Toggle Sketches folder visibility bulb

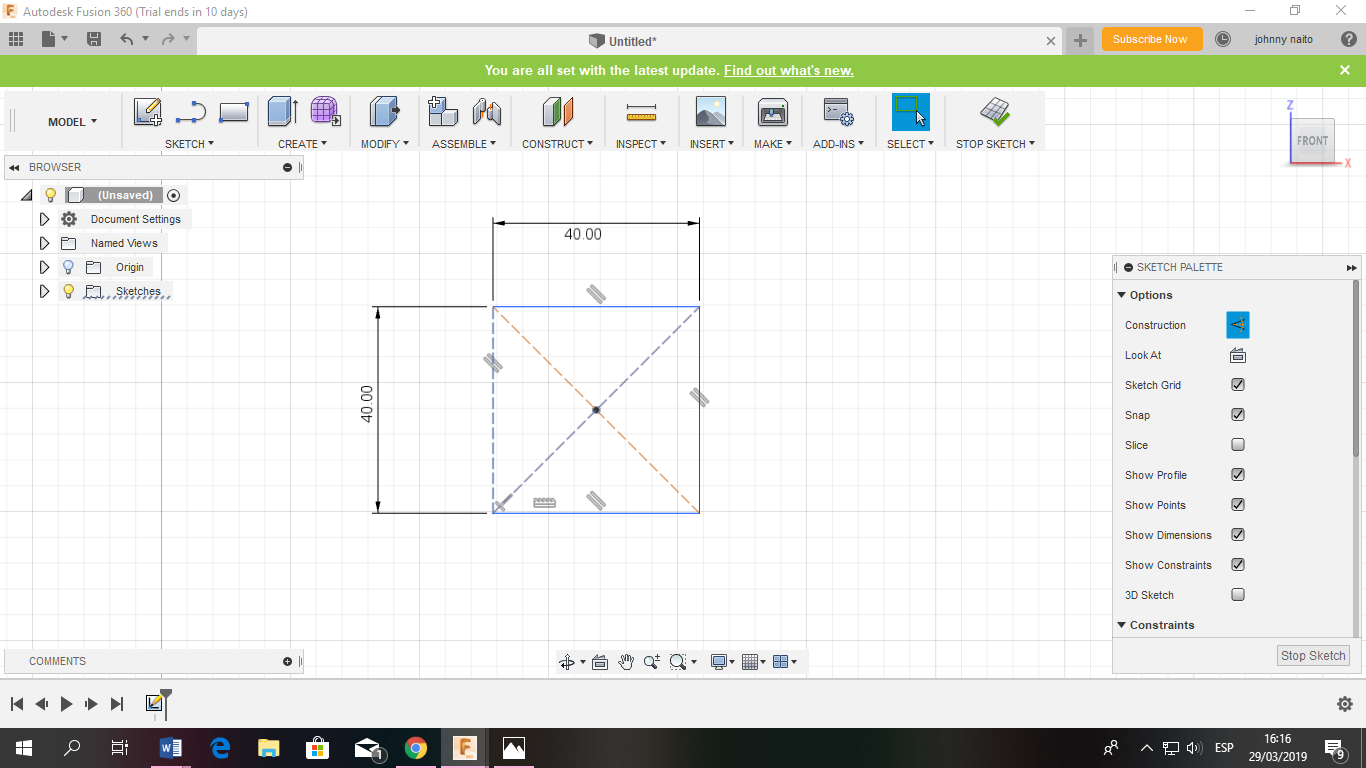pyautogui.click(x=68, y=291)
